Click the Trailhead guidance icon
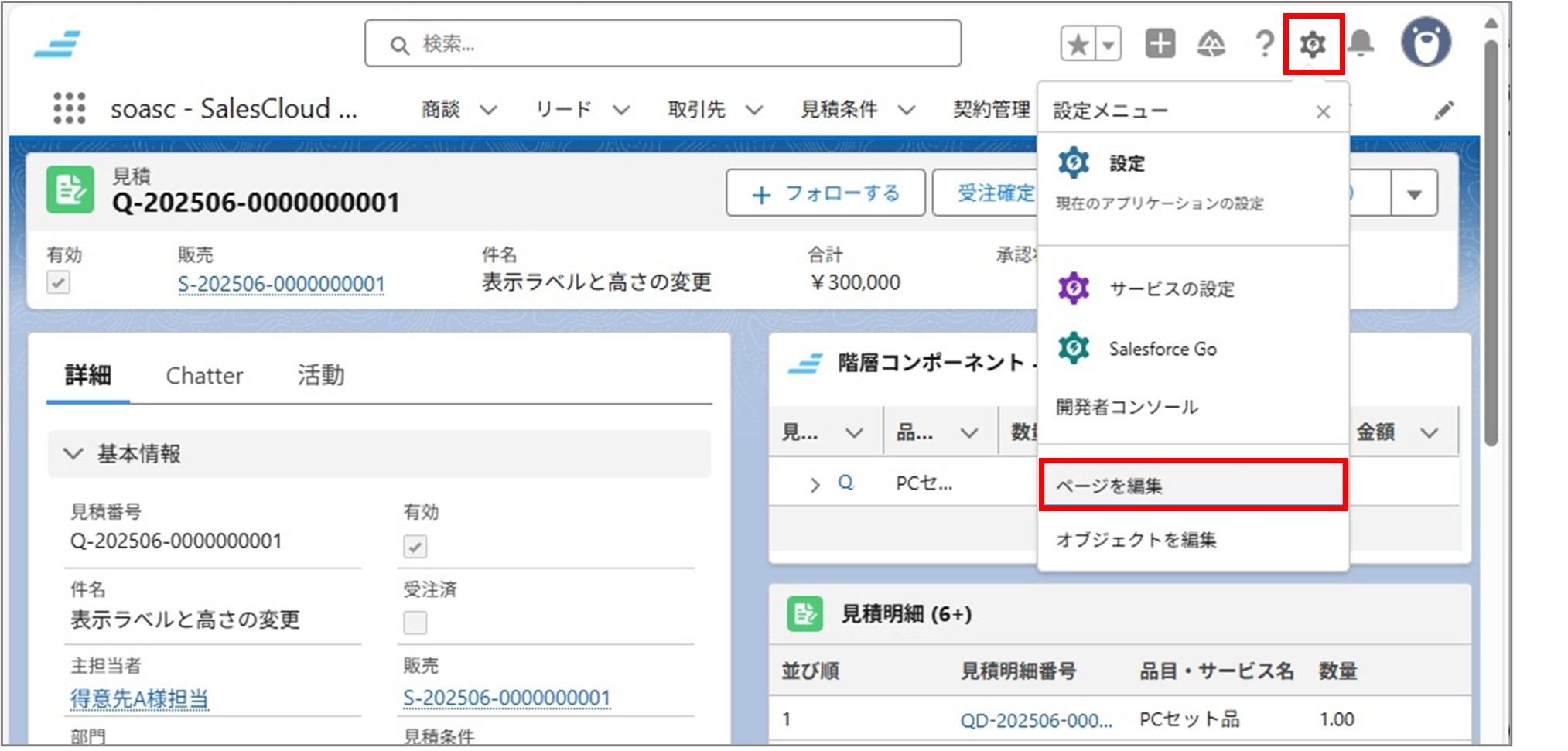Viewport: 1568px width, 751px height. [x=1211, y=44]
